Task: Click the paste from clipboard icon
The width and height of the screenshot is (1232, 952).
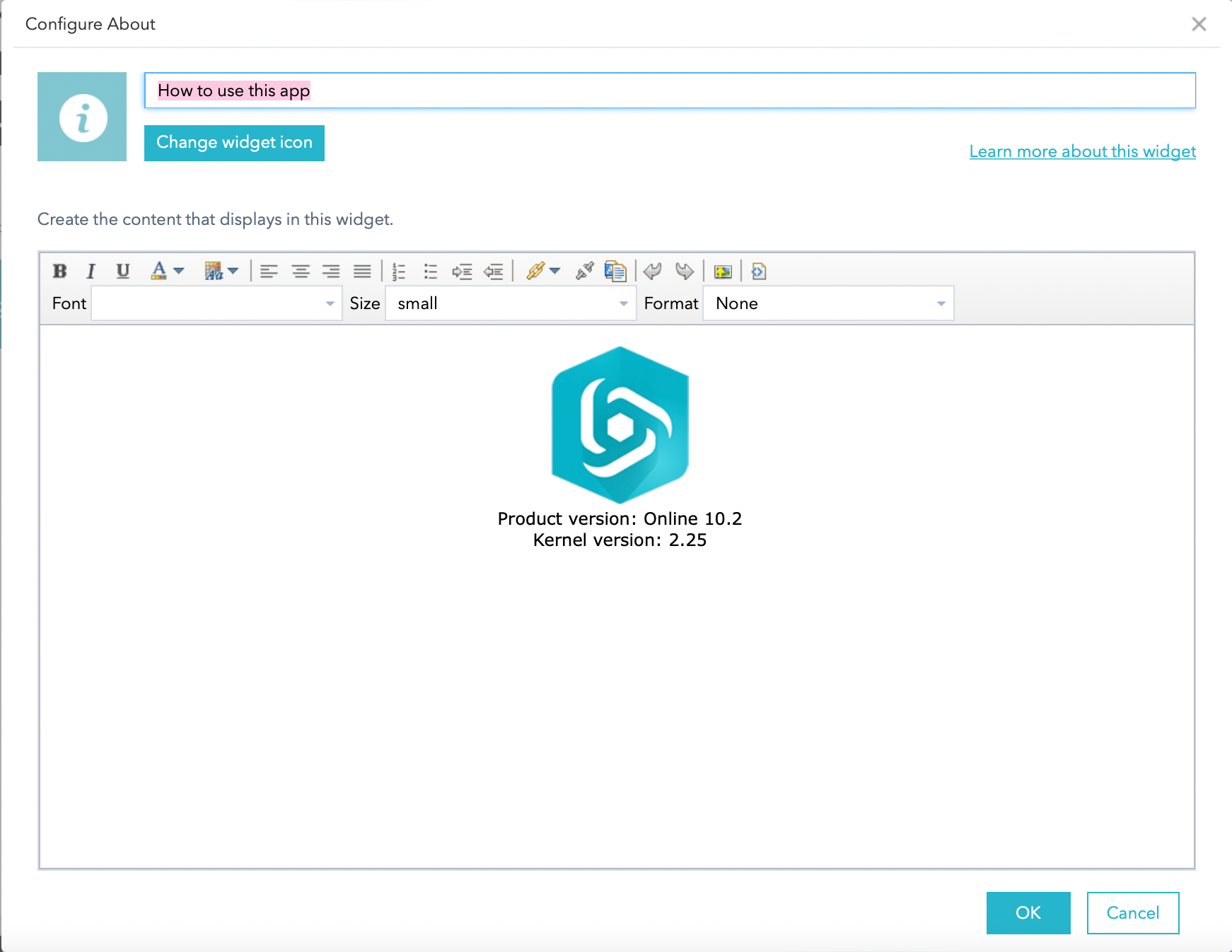Action: pyautogui.click(x=615, y=271)
